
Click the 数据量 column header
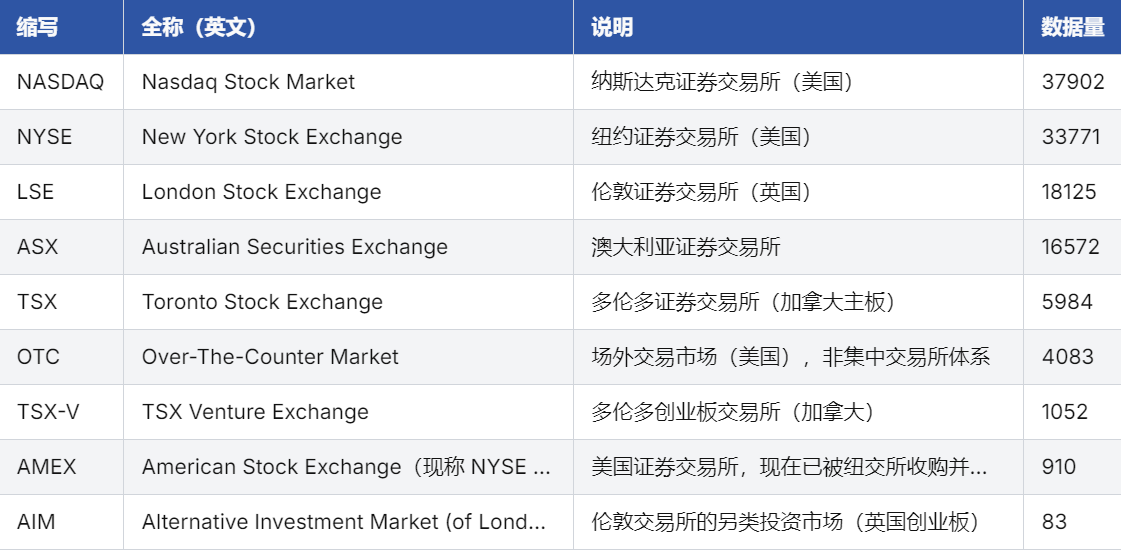1072,27
